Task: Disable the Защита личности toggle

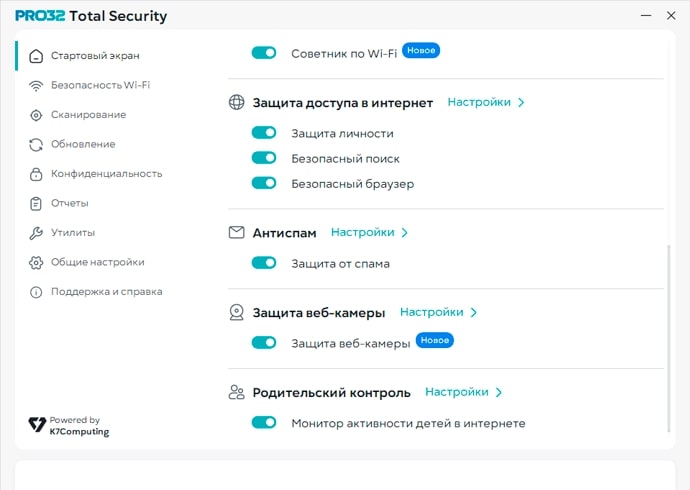Action: click(264, 133)
